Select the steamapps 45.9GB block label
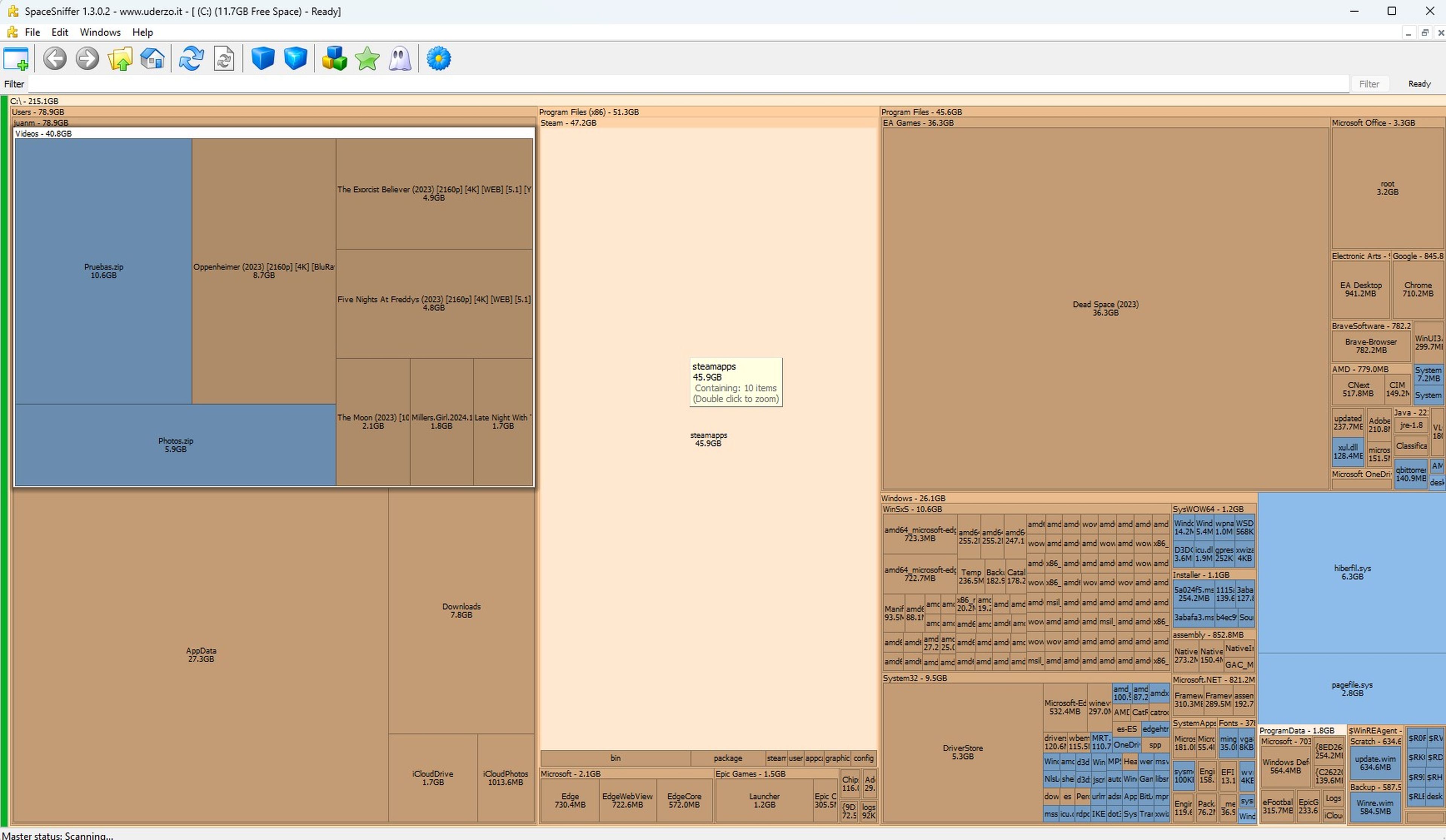Image resolution: width=1446 pixels, height=840 pixels. pyautogui.click(x=709, y=439)
